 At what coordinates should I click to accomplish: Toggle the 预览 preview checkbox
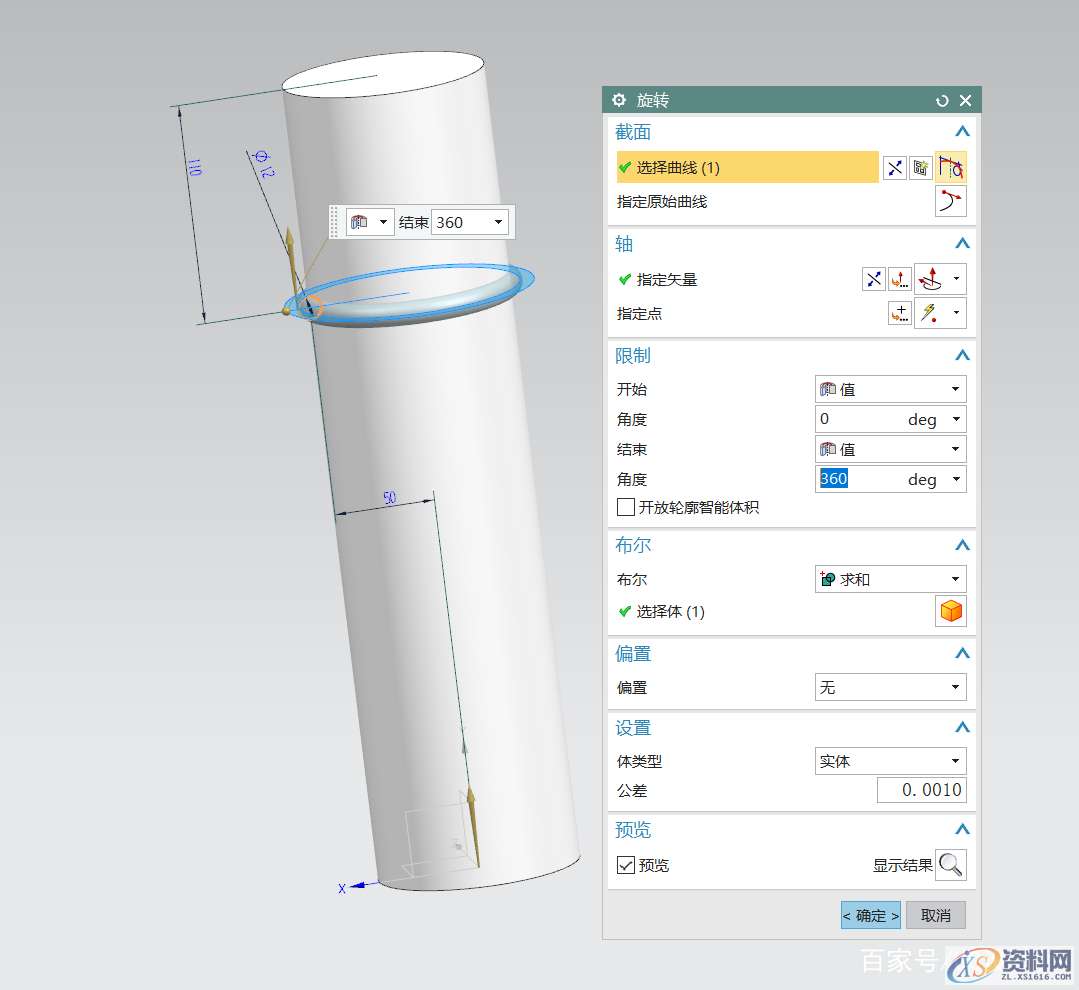(x=626, y=865)
